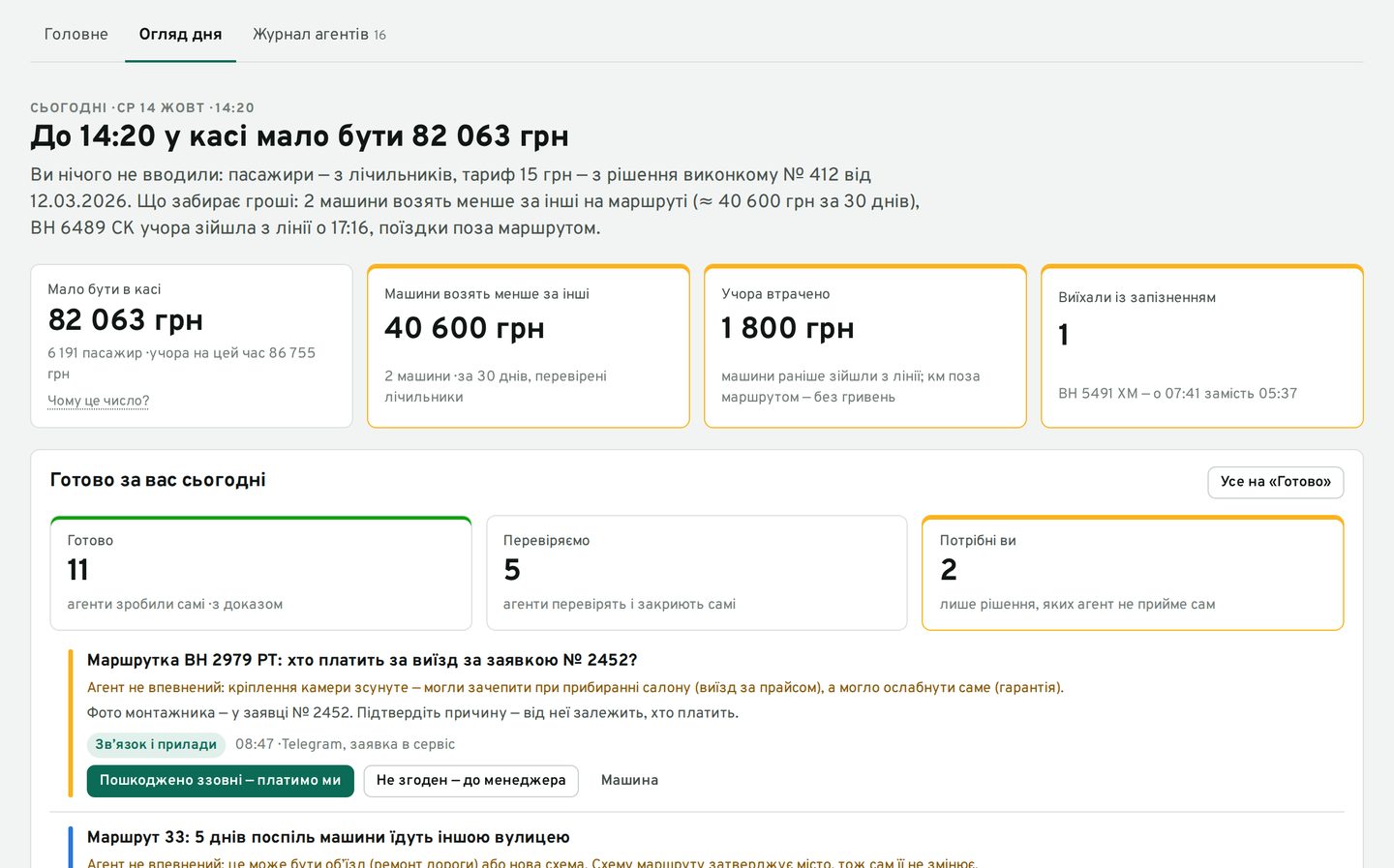Show the Перевіряємо 5 tasks card

coord(697,573)
